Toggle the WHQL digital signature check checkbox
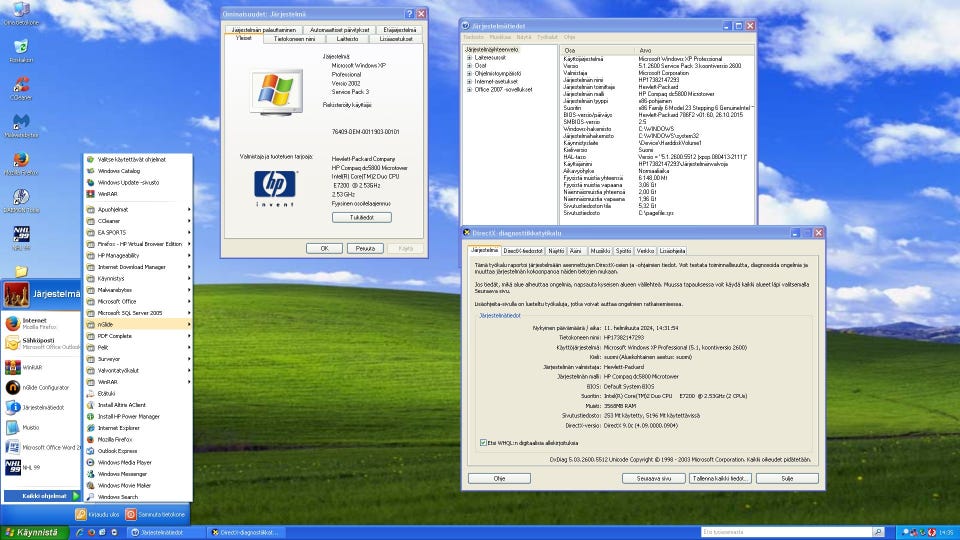This screenshot has width=960, height=540. pyautogui.click(x=484, y=442)
